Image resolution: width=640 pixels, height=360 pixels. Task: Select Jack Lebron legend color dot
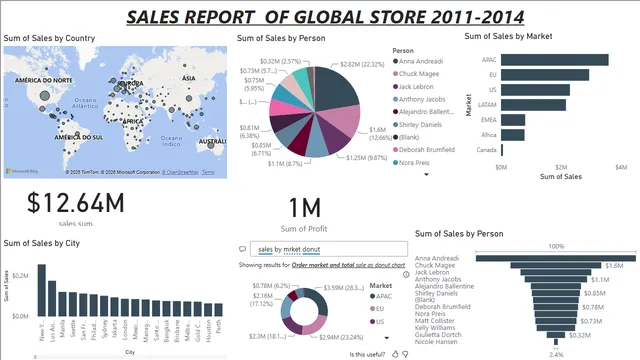tap(395, 87)
